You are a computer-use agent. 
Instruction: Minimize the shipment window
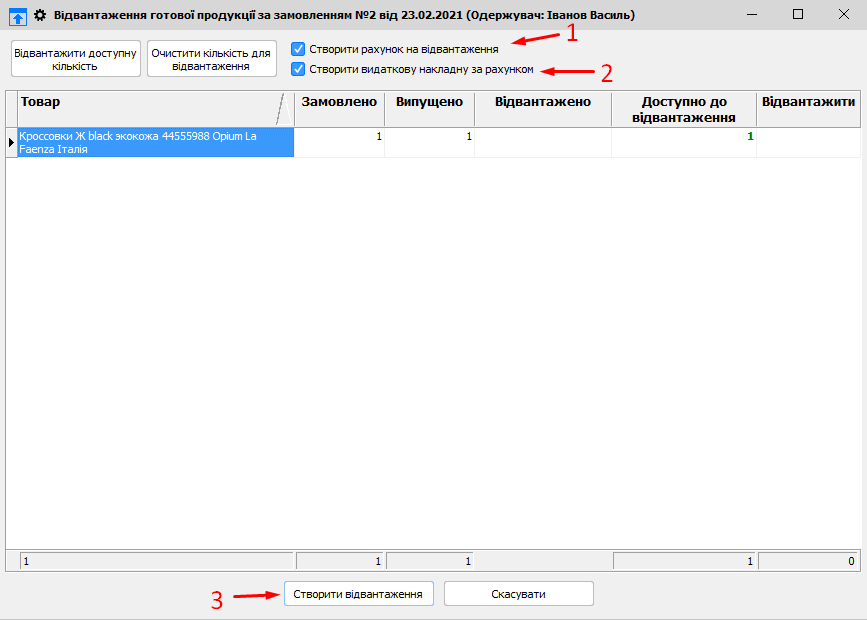click(751, 15)
